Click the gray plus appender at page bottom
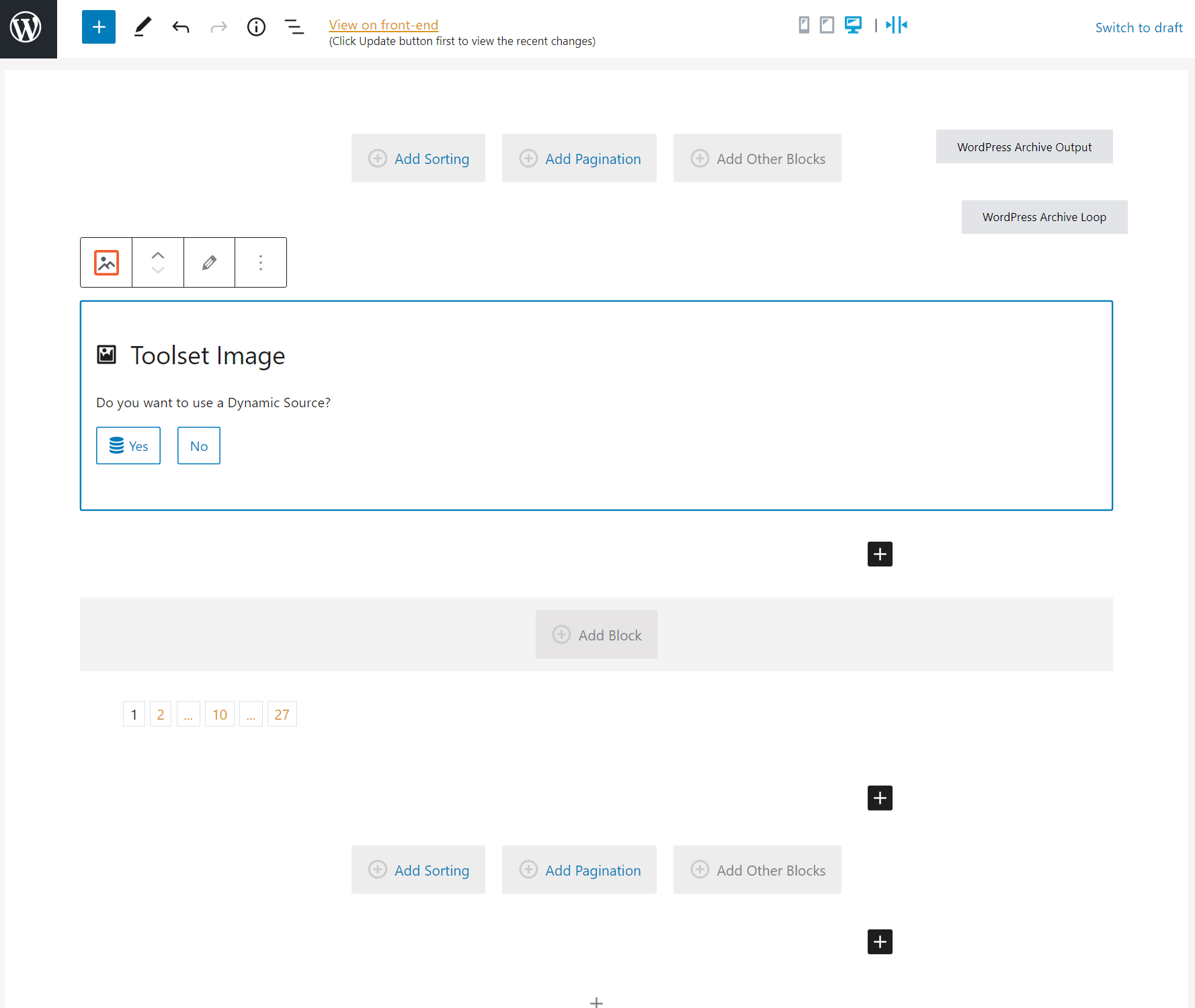The height and width of the screenshot is (1008, 1195). click(x=596, y=1002)
